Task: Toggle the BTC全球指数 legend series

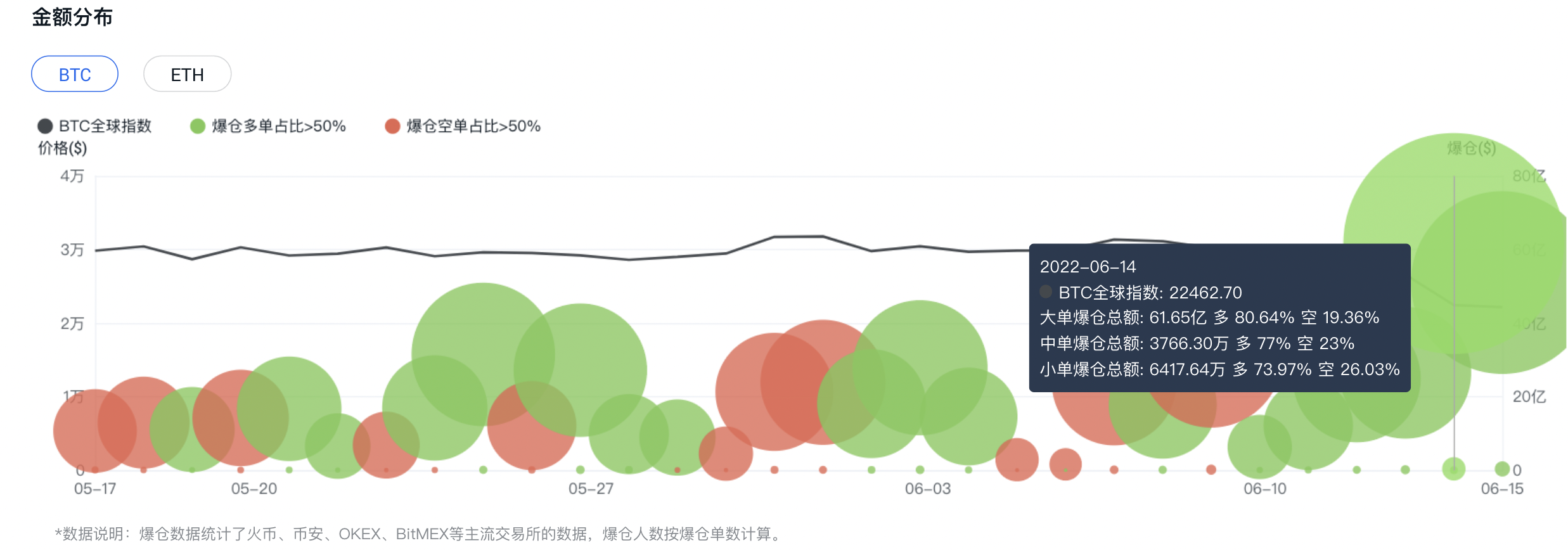Action: (x=95, y=126)
